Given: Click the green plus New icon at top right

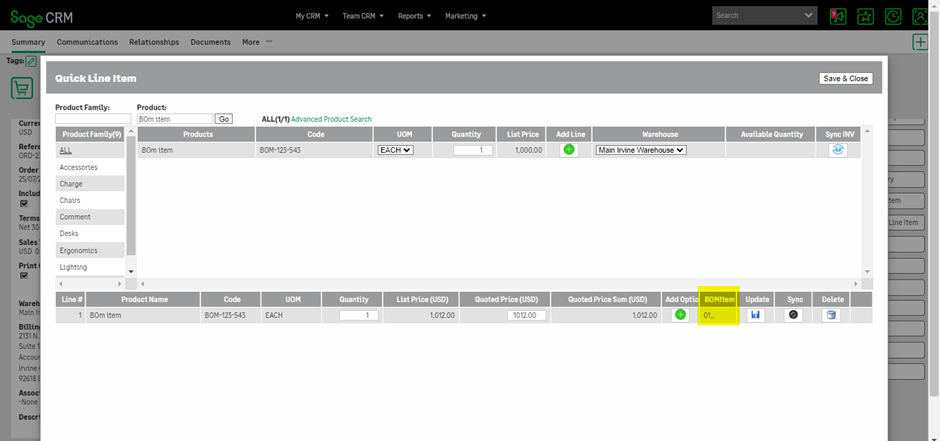Looking at the screenshot, I should point(920,42).
